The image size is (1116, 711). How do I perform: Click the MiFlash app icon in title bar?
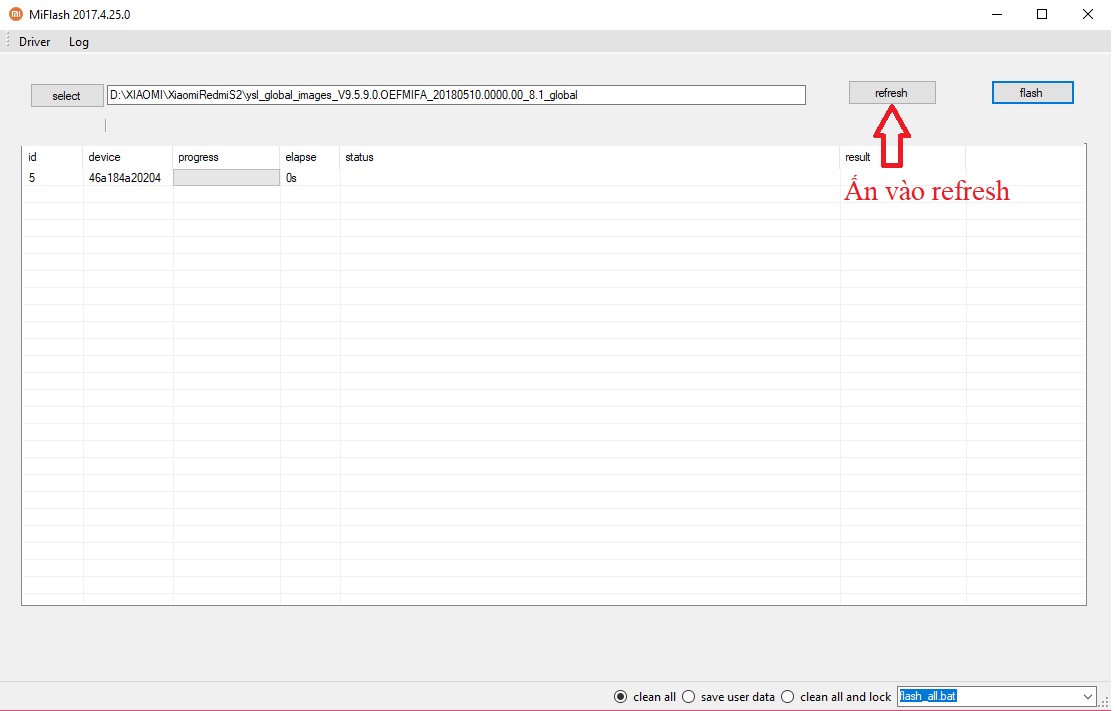tap(16, 14)
